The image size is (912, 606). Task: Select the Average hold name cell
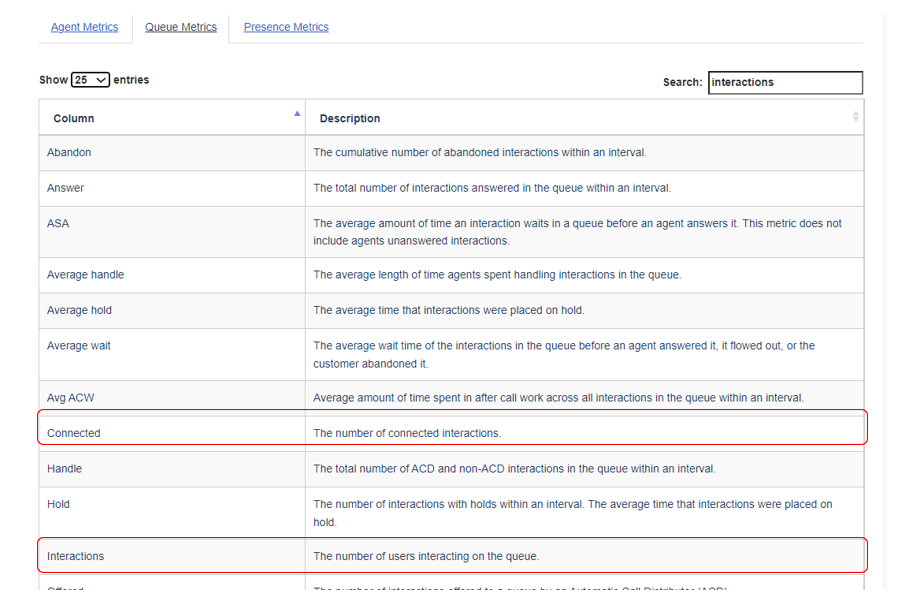point(79,310)
